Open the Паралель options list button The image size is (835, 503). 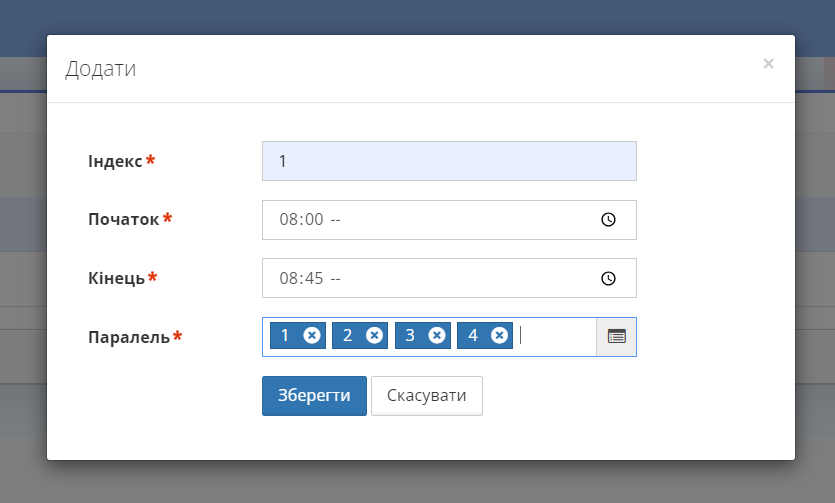(x=616, y=337)
